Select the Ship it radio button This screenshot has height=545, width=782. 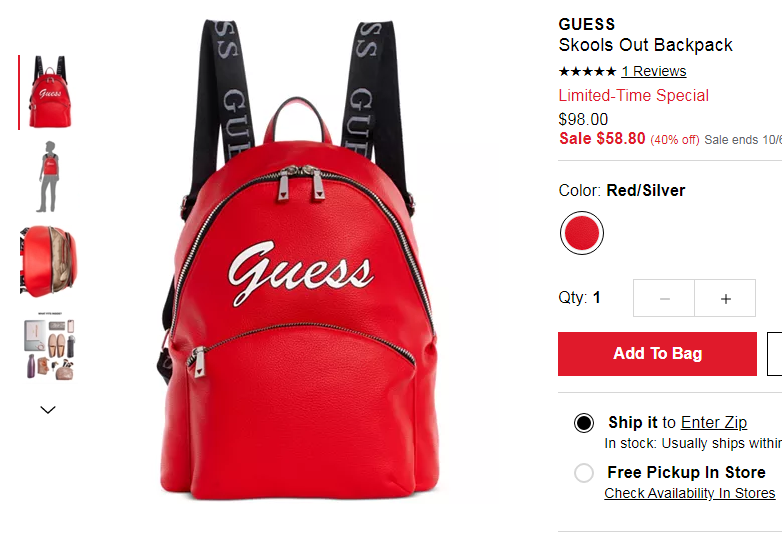click(x=584, y=423)
